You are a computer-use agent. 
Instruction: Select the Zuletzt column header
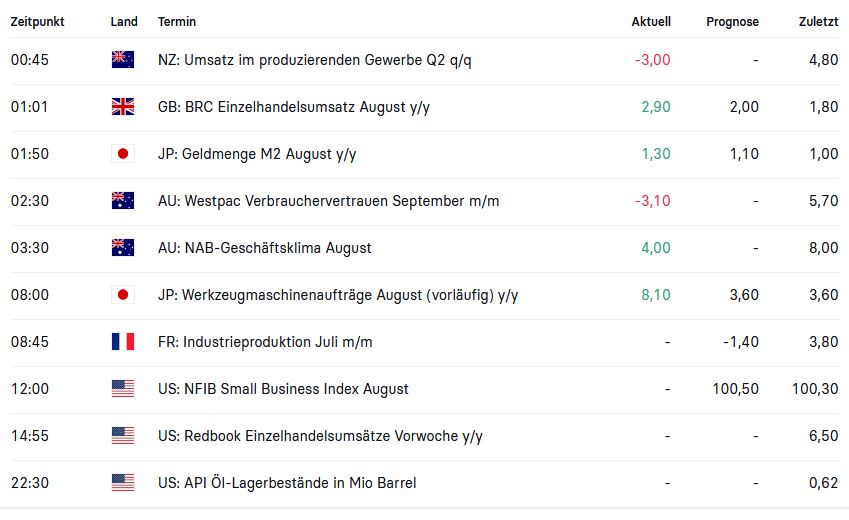(x=818, y=22)
